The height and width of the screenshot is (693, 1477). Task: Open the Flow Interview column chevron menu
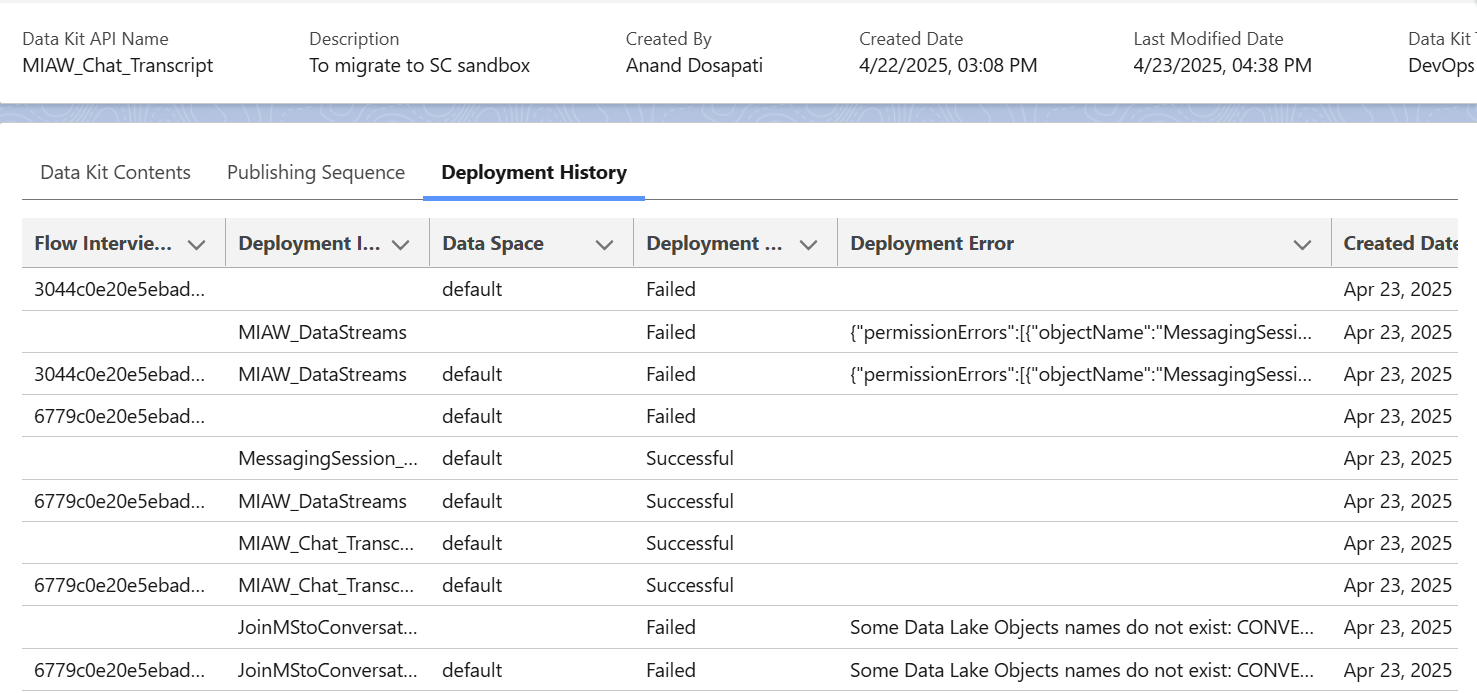point(197,244)
